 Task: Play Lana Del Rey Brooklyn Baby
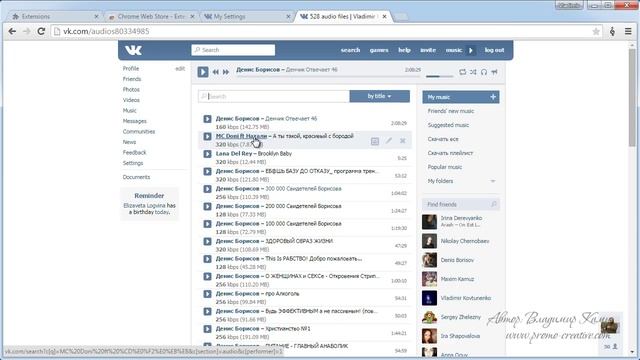207,154
